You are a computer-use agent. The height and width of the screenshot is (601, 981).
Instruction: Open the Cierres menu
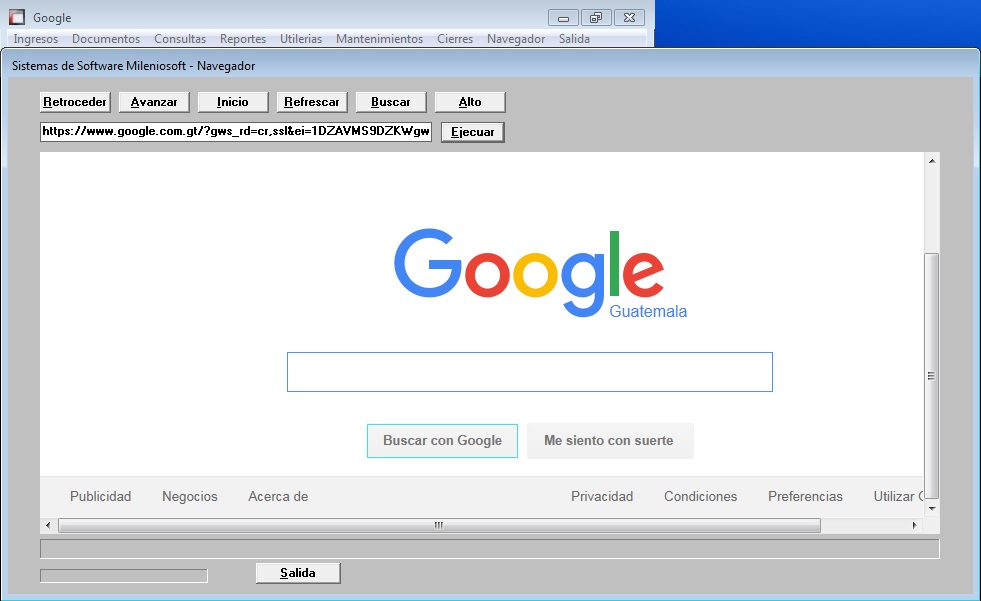(x=455, y=39)
